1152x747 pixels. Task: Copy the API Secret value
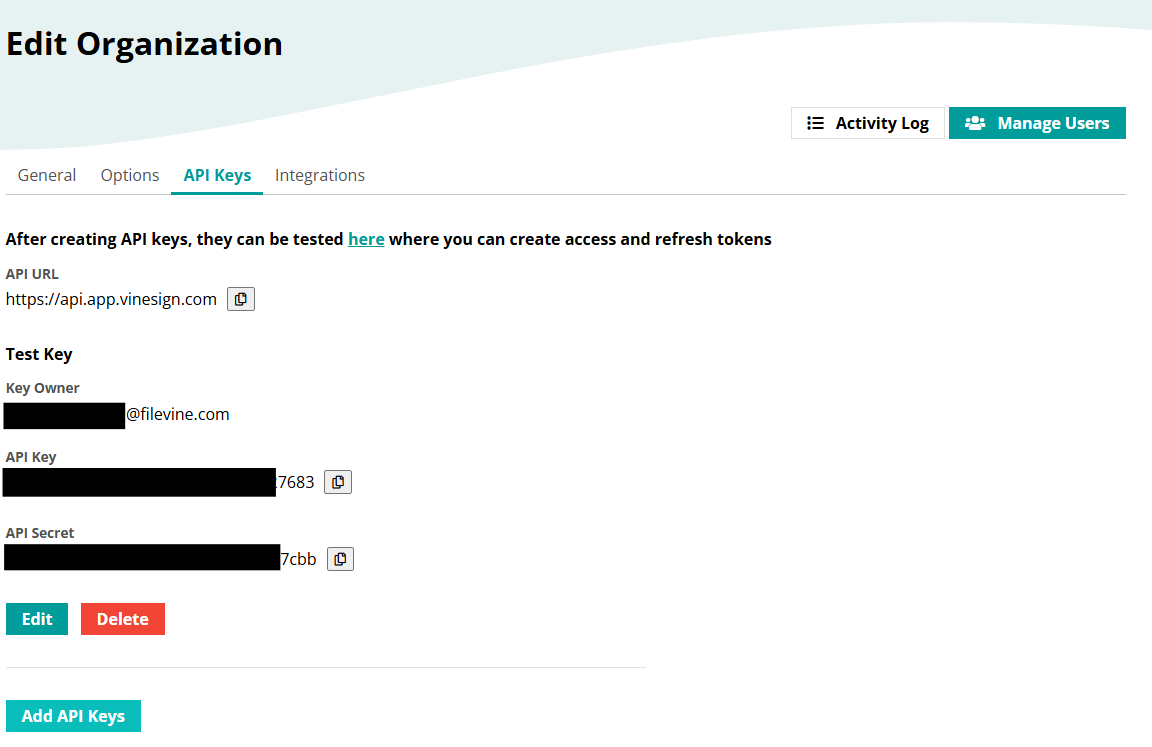tap(340, 559)
